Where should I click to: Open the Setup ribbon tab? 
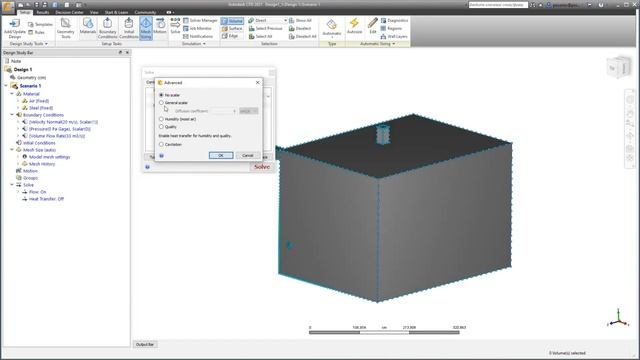[25, 12]
